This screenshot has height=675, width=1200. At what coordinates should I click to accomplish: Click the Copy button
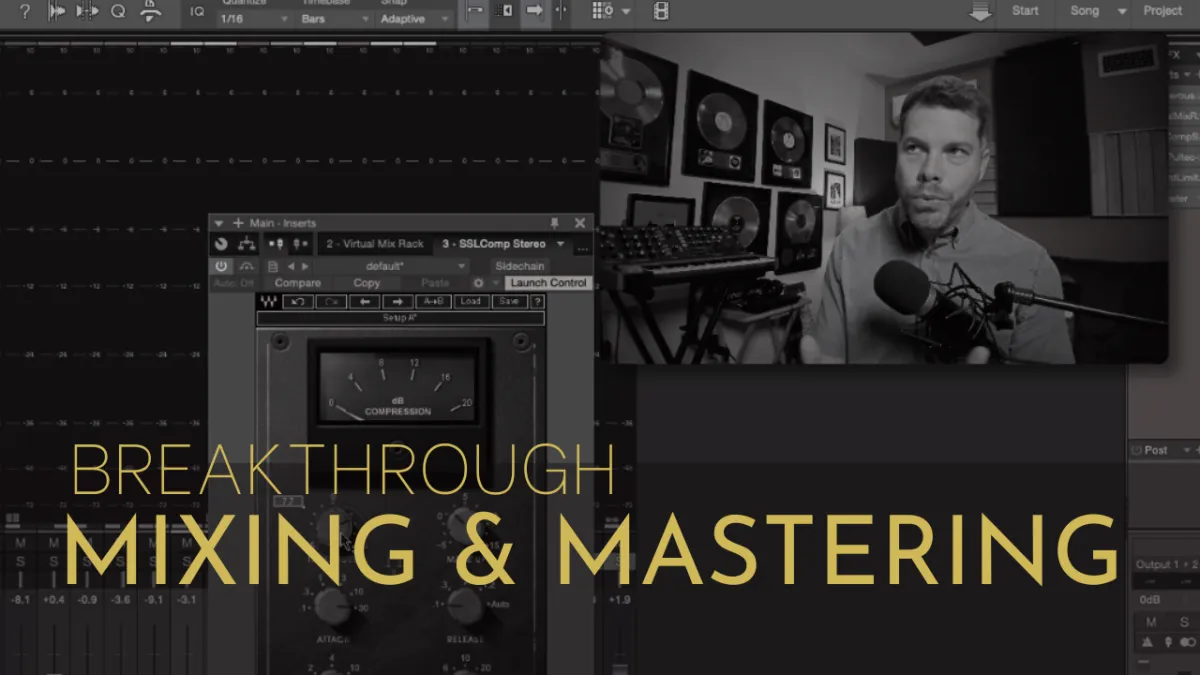(367, 283)
